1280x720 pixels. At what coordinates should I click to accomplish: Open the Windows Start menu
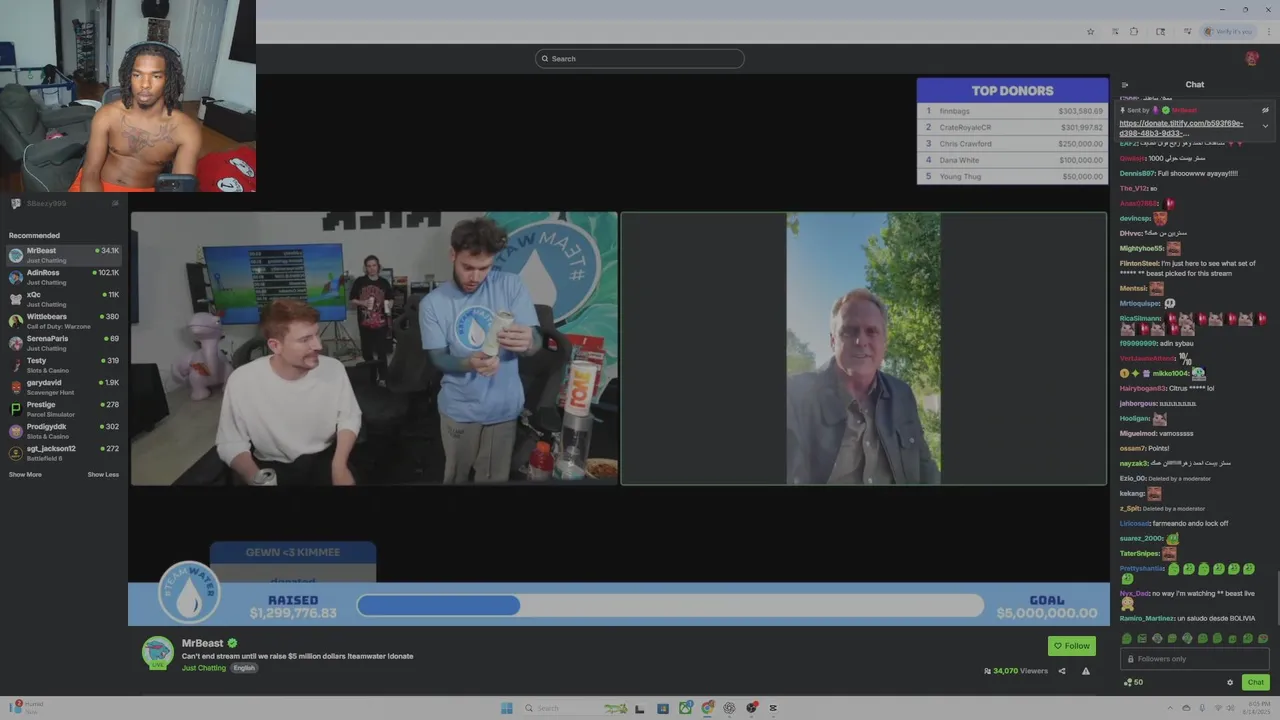click(x=507, y=708)
